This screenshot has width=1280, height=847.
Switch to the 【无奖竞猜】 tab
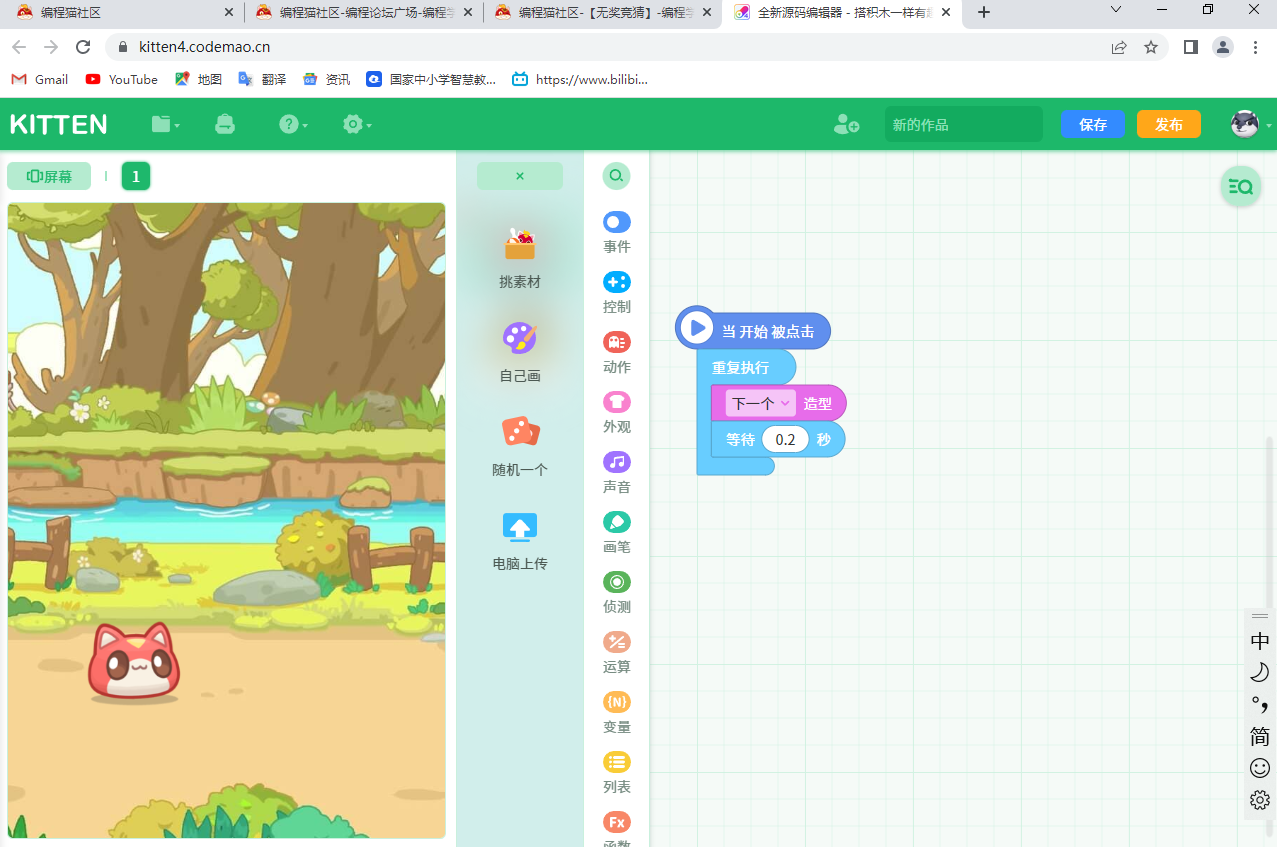coord(603,13)
